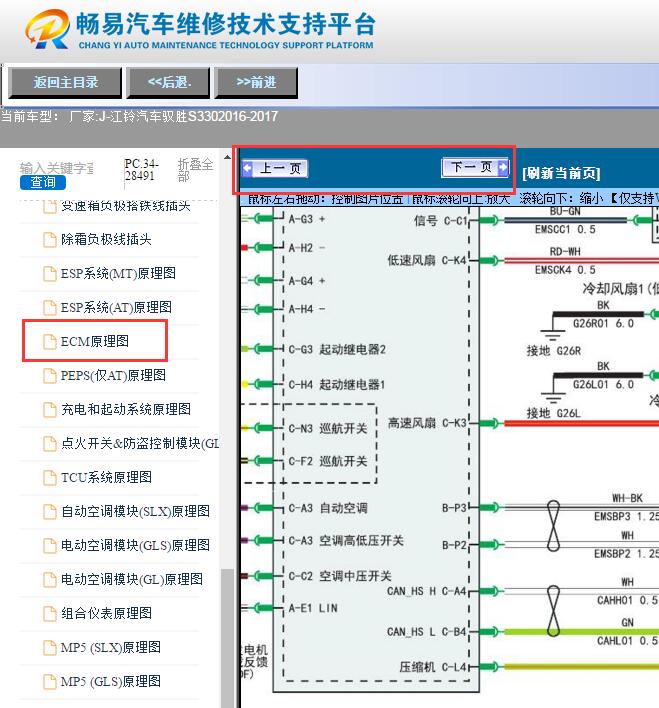Open 电动空调模块(GL)原理图 entry
This screenshot has width=659, height=708.
click(x=132, y=579)
